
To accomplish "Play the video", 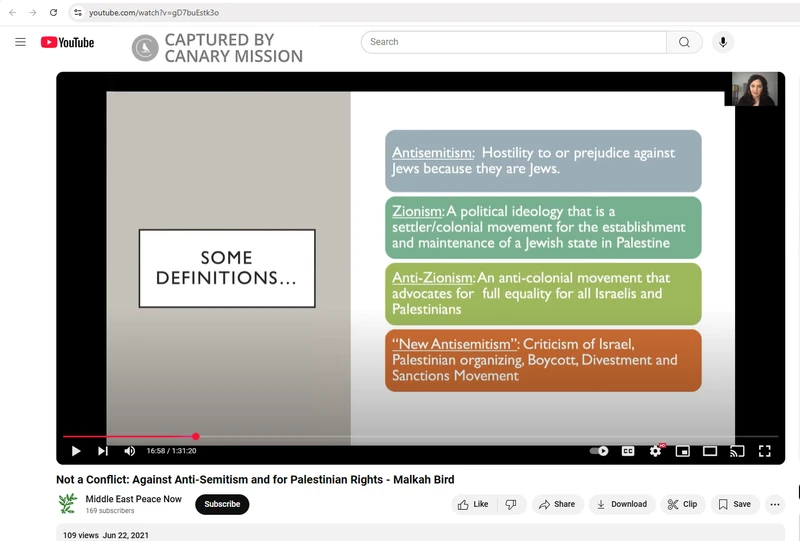I will click(76, 451).
